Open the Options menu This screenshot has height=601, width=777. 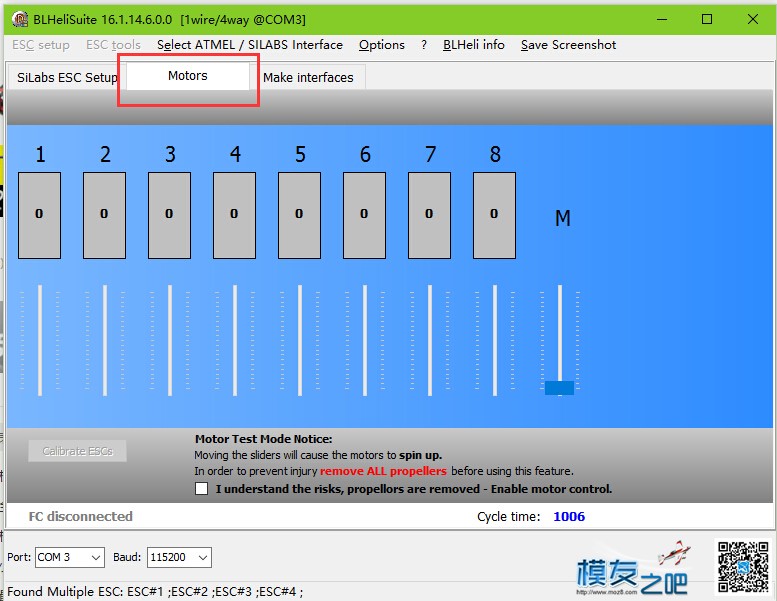tap(382, 45)
